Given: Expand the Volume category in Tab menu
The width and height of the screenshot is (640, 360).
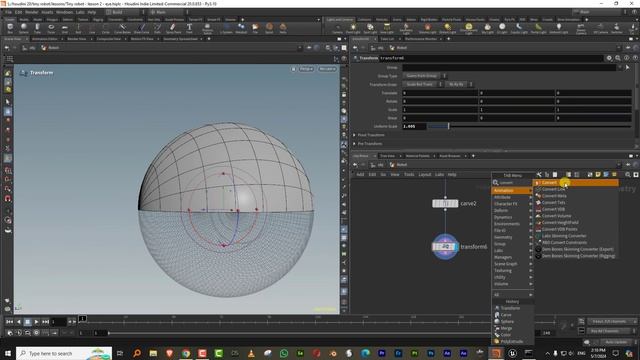Looking at the screenshot, I should pos(513,284).
